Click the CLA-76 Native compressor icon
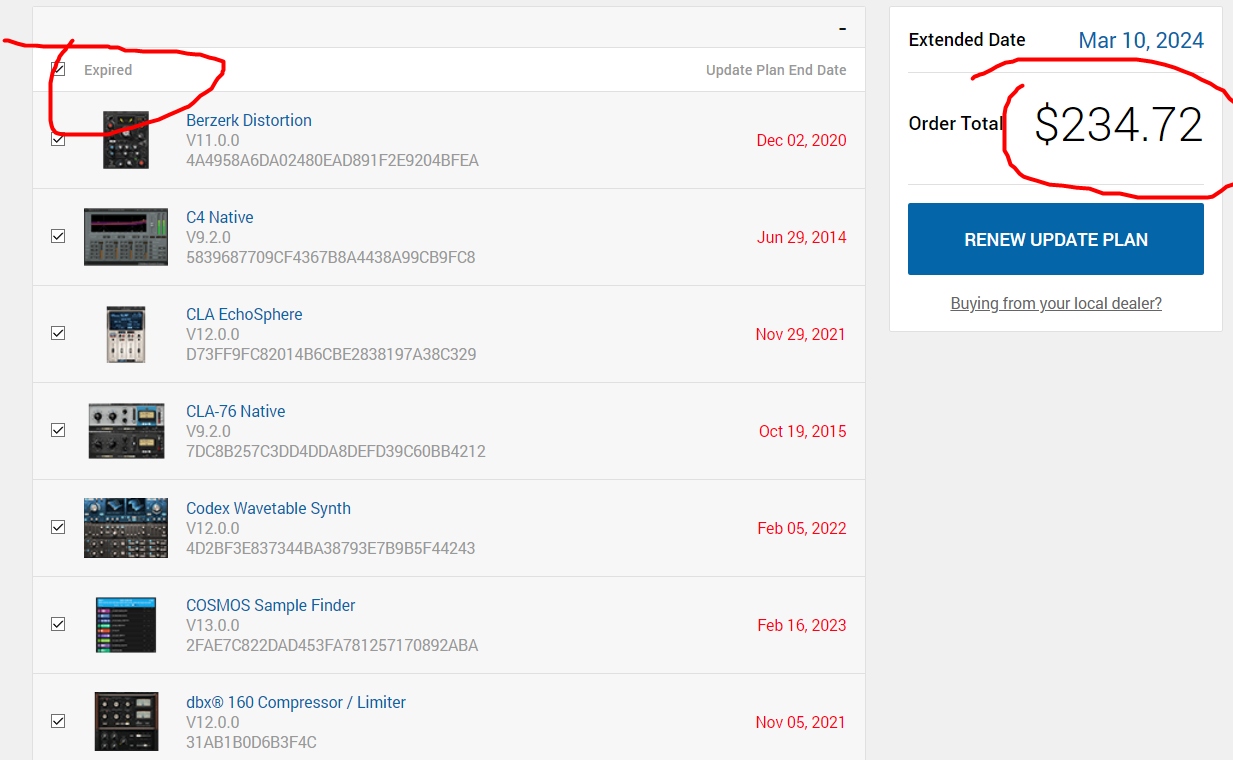The height and width of the screenshot is (760, 1233). (x=126, y=431)
